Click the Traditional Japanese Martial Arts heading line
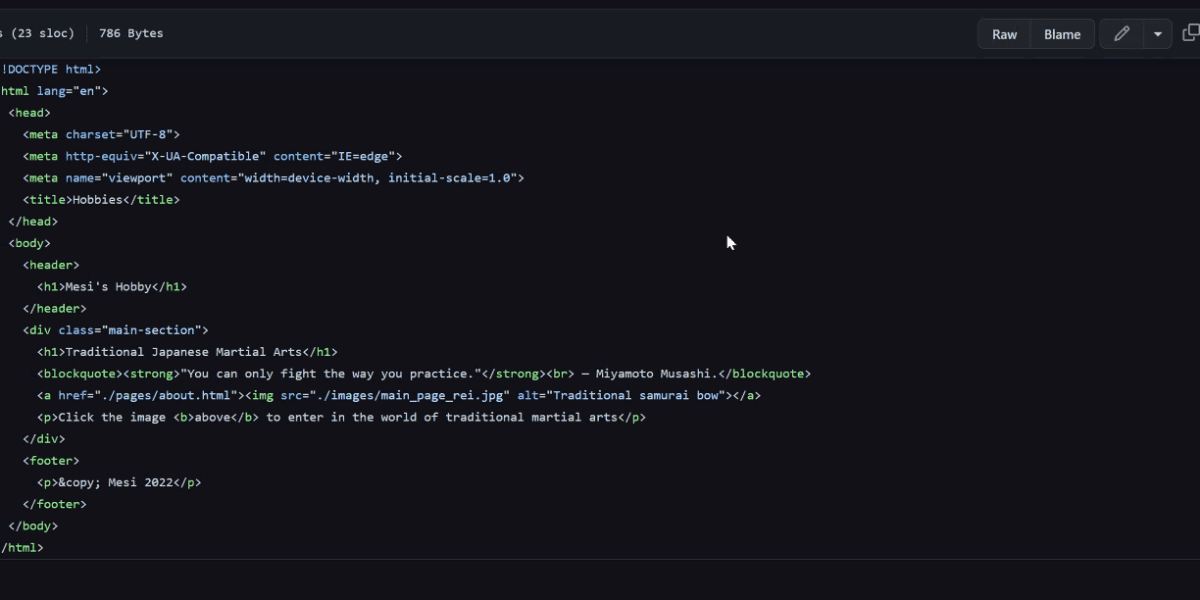 [188, 352]
